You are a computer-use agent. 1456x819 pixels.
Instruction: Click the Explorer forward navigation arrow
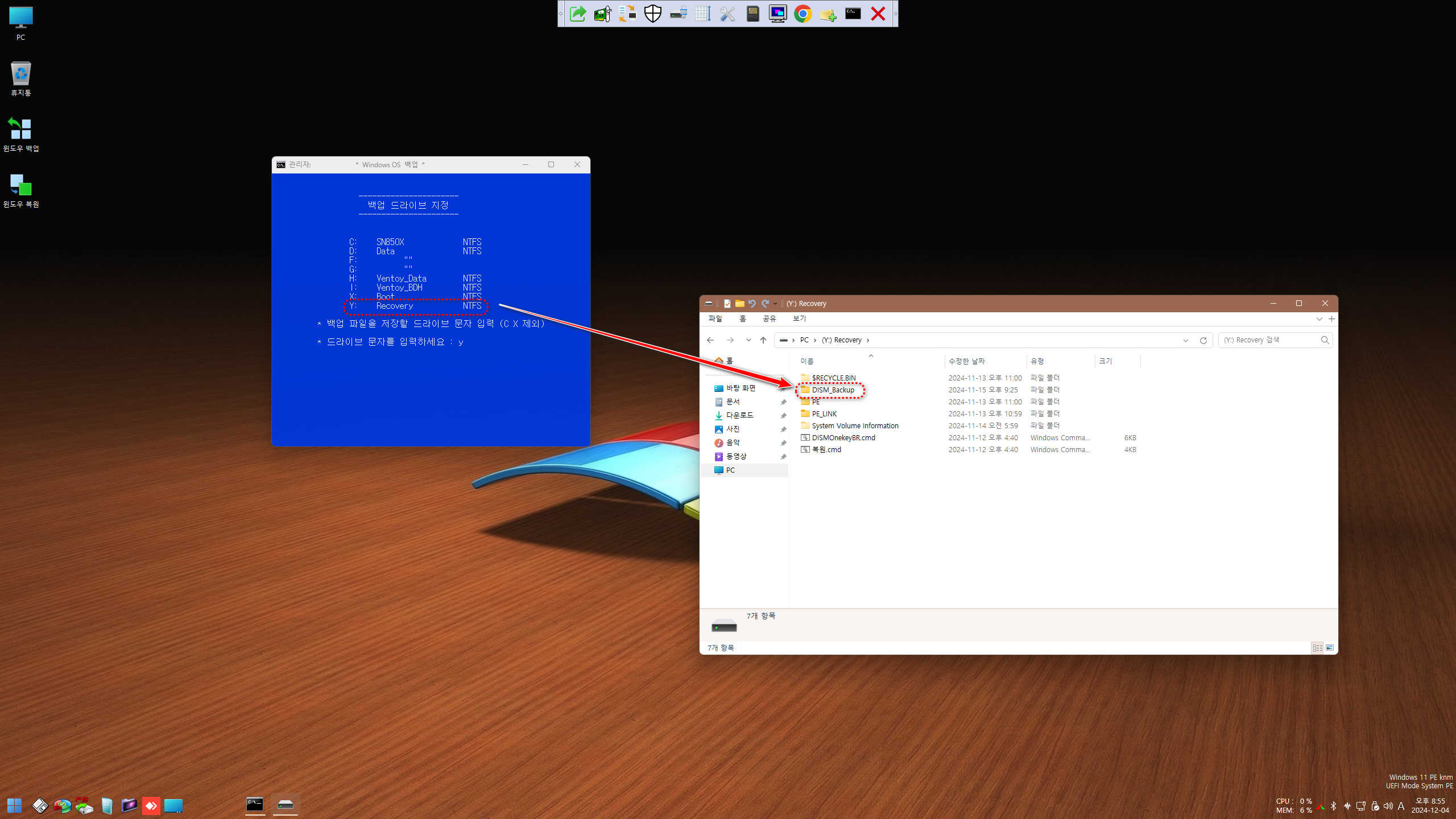730,340
